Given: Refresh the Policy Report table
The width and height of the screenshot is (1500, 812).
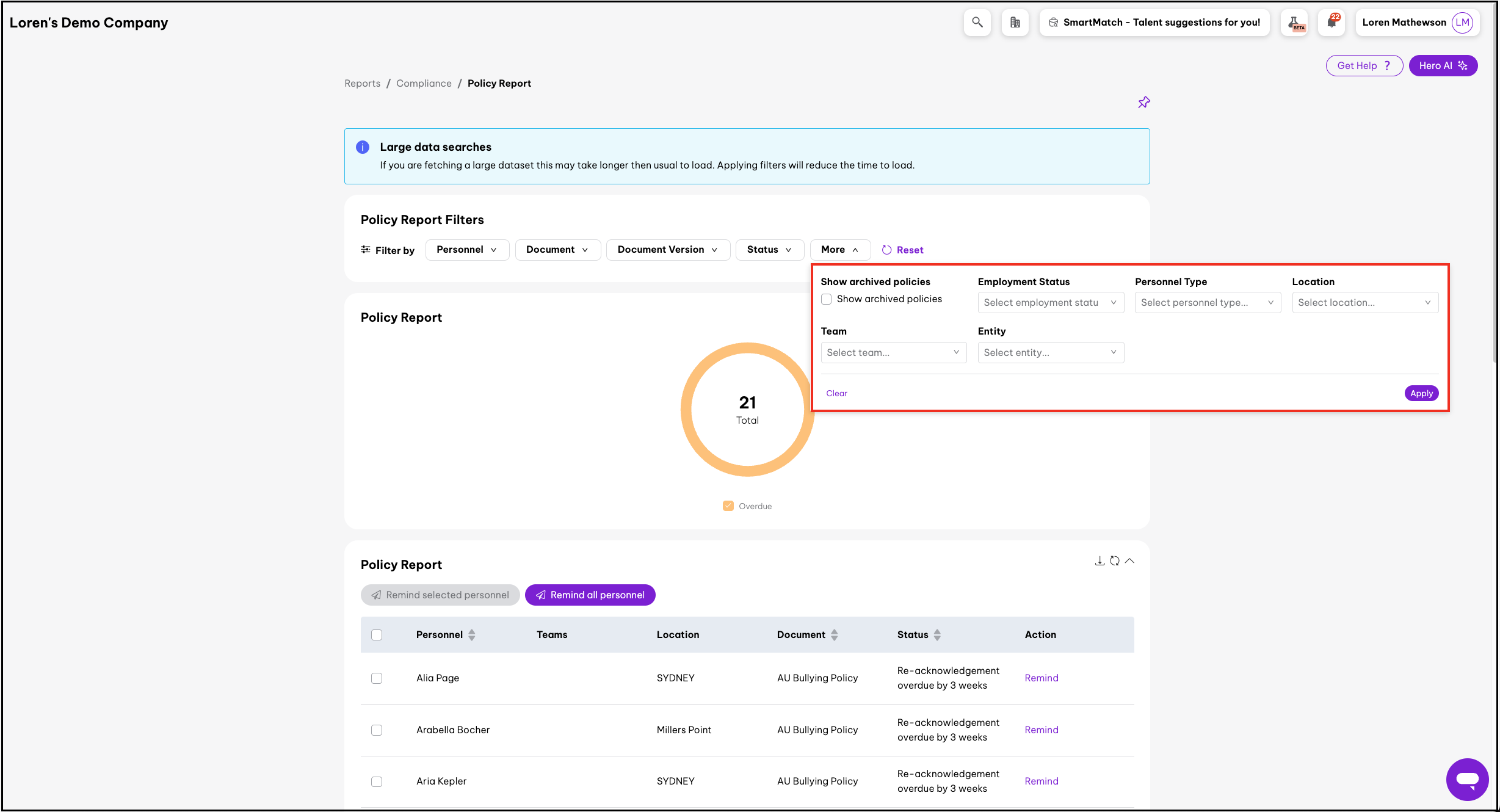Looking at the screenshot, I should tap(1115, 560).
